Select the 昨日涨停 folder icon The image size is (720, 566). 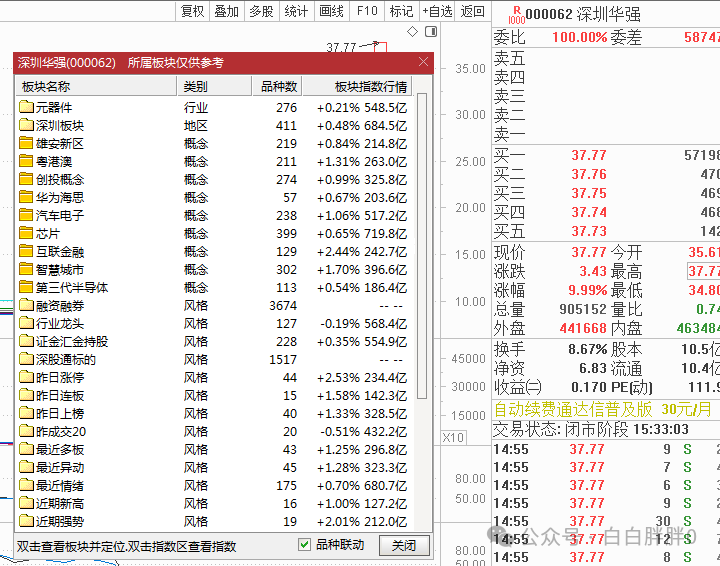27,377
